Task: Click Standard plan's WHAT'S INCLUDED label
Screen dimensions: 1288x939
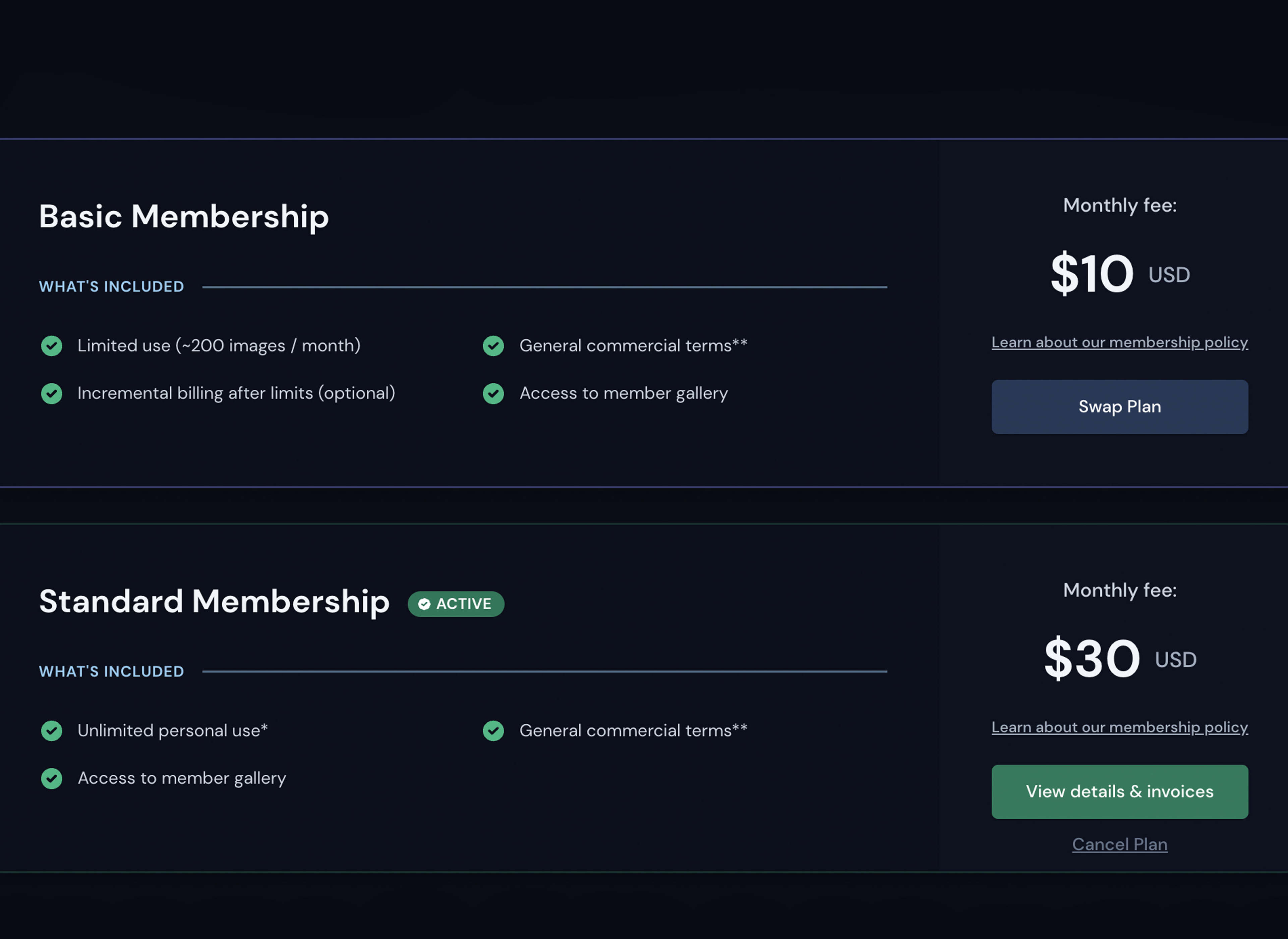Action: point(111,671)
